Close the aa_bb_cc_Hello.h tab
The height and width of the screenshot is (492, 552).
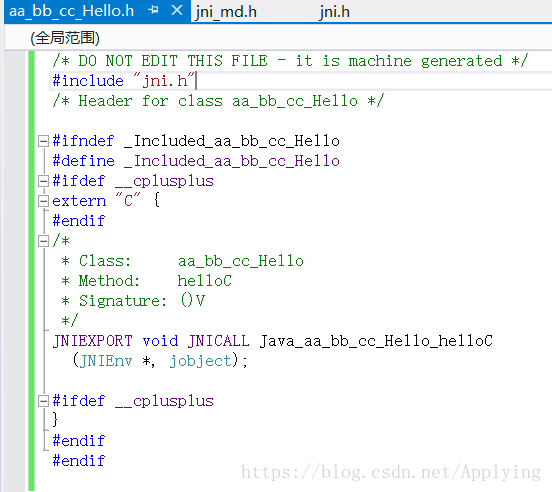click(x=177, y=10)
